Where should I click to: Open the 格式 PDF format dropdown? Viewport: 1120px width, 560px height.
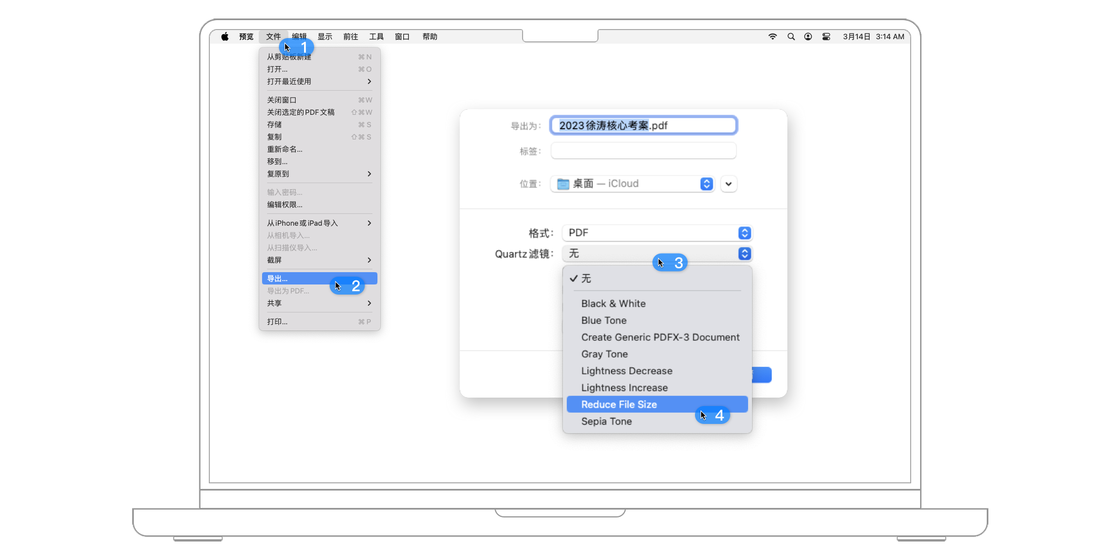point(656,233)
